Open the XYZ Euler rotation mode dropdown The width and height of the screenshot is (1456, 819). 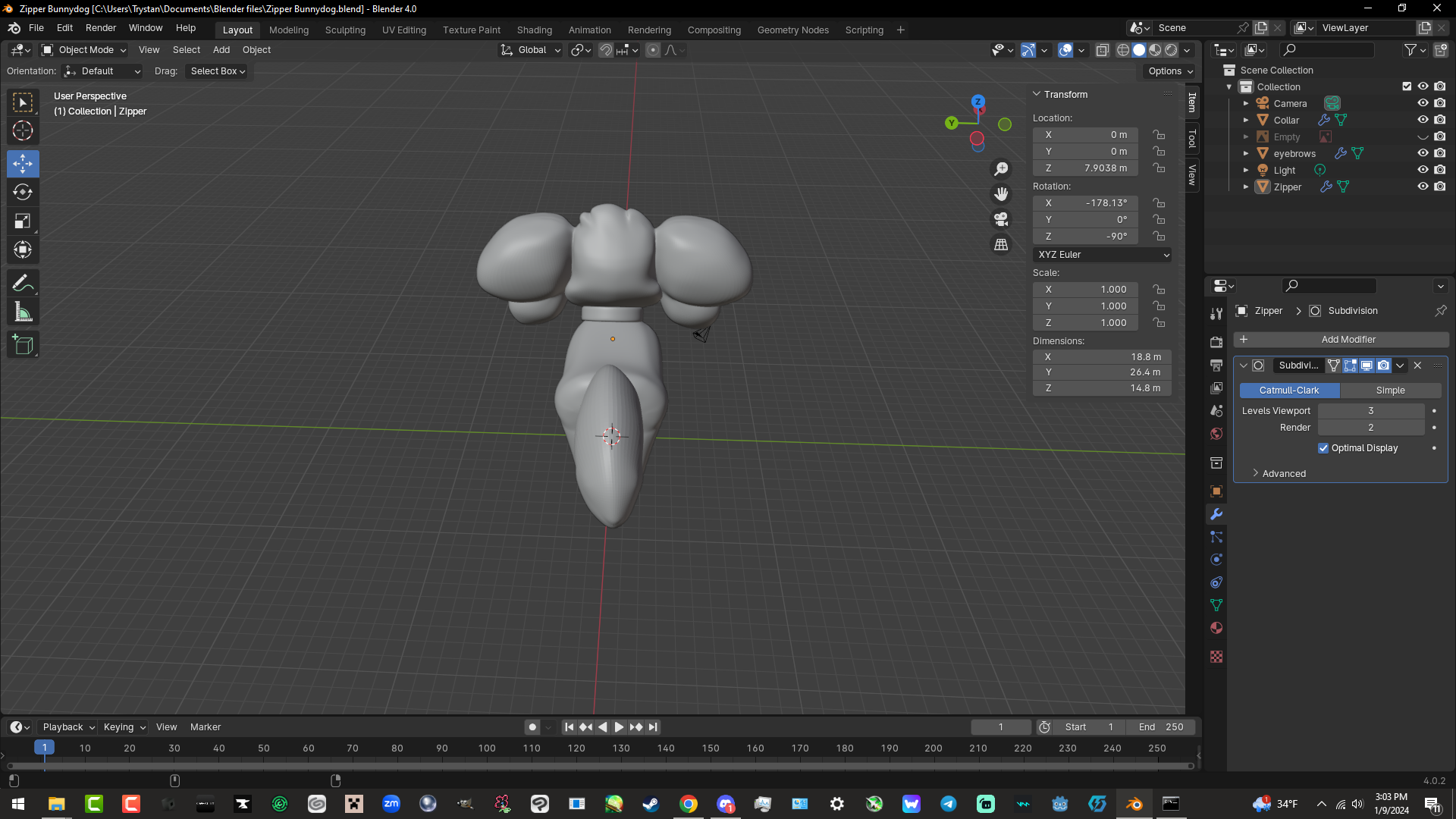click(1102, 255)
